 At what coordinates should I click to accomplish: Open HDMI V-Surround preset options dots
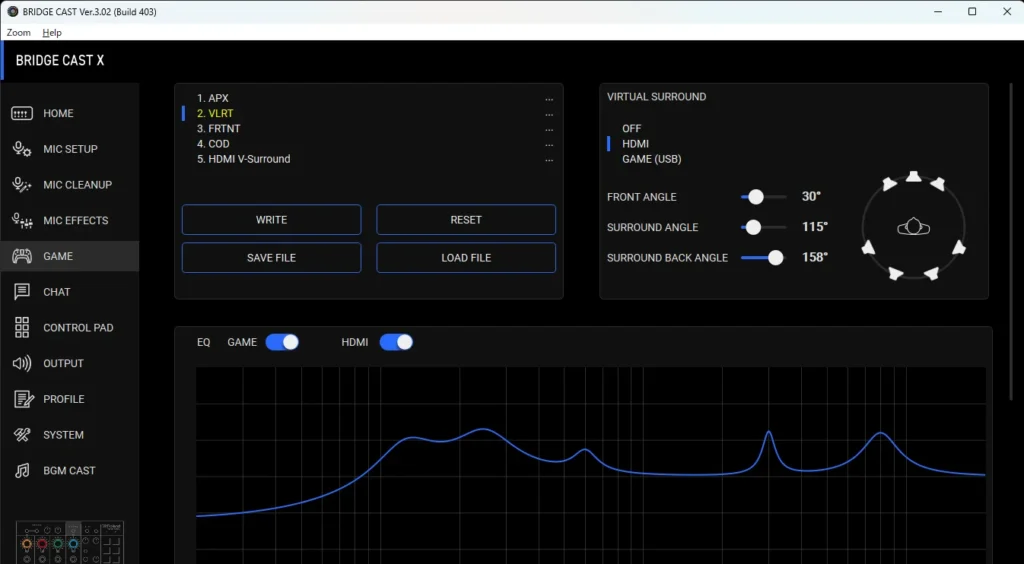click(x=549, y=160)
